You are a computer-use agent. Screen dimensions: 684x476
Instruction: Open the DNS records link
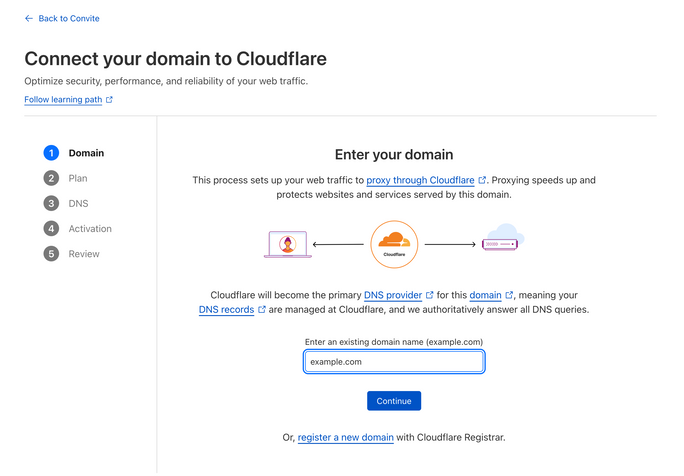click(226, 310)
